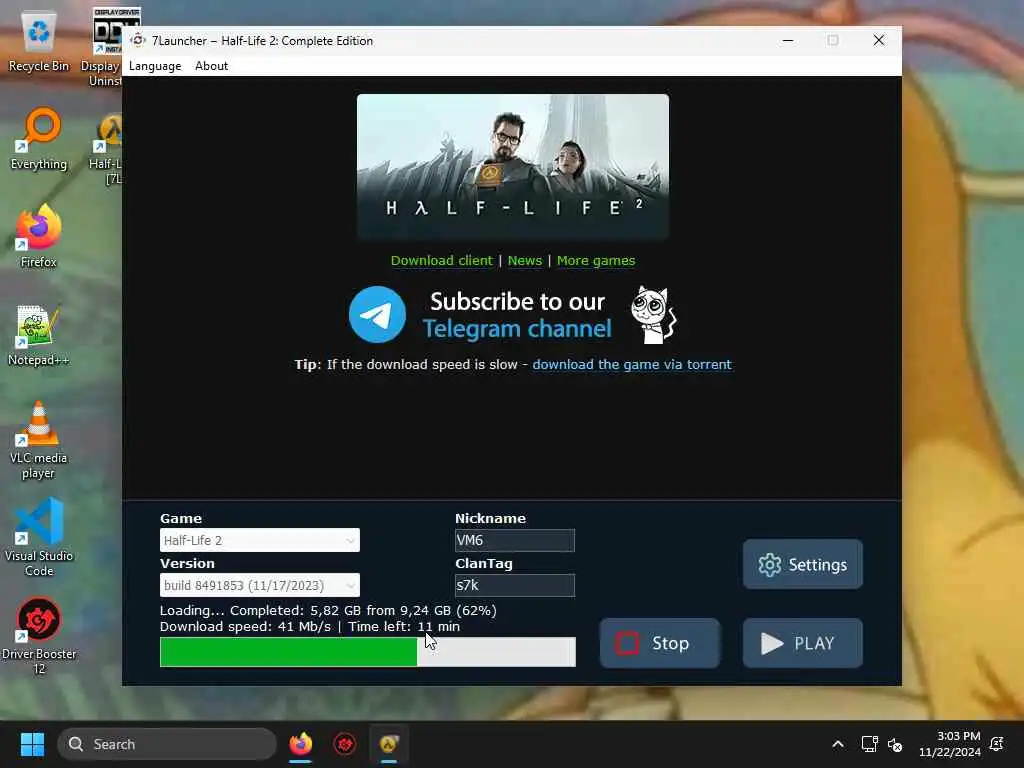The image size is (1024, 768).
Task: Follow the Download client link
Action: point(441,261)
